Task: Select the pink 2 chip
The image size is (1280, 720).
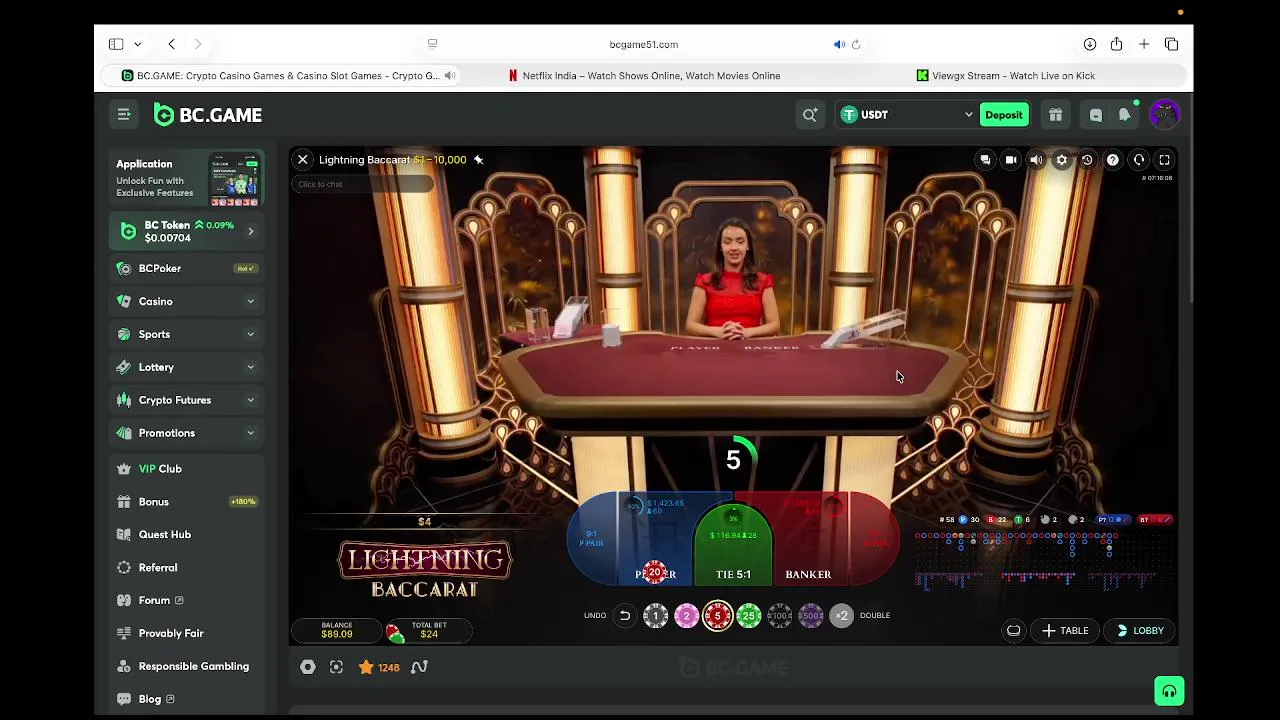Action: pos(686,616)
